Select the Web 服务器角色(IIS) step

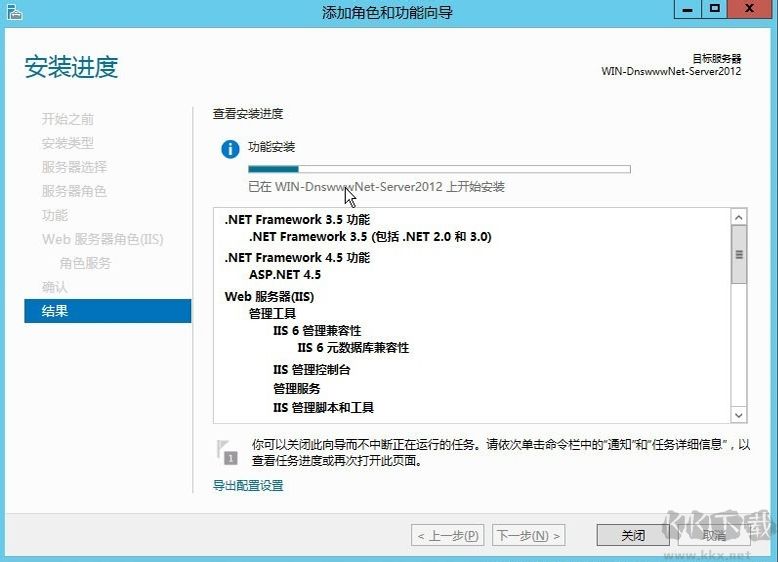tap(102, 239)
